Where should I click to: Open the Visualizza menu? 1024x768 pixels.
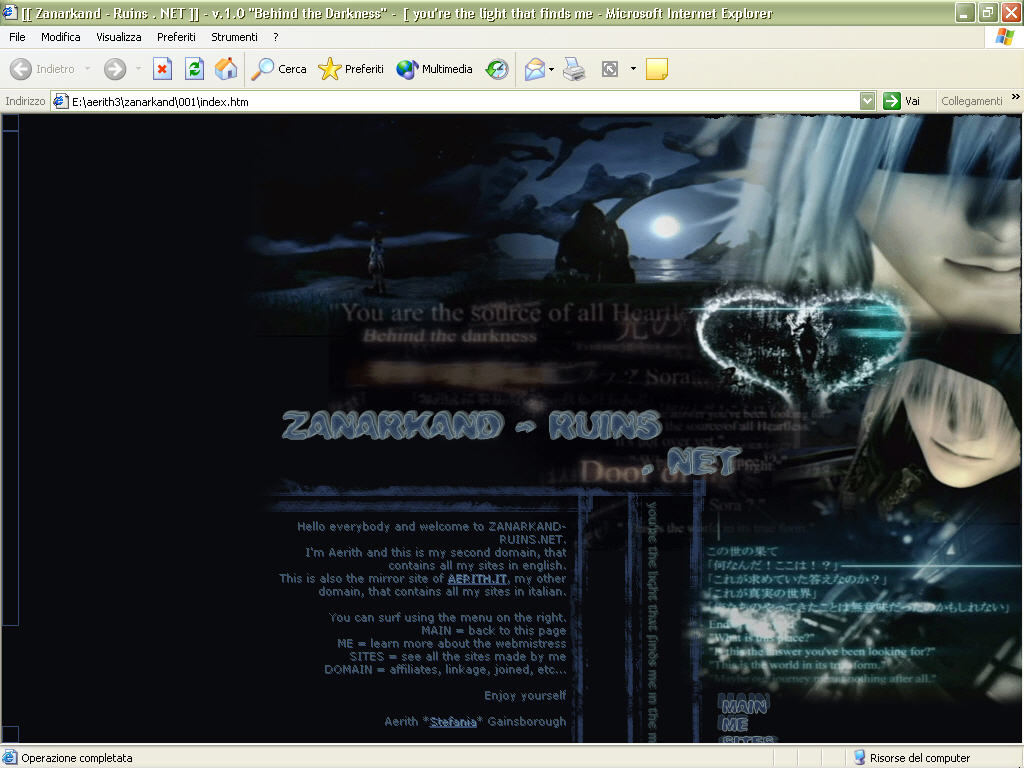pyautogui.click(x=119, y=37)
